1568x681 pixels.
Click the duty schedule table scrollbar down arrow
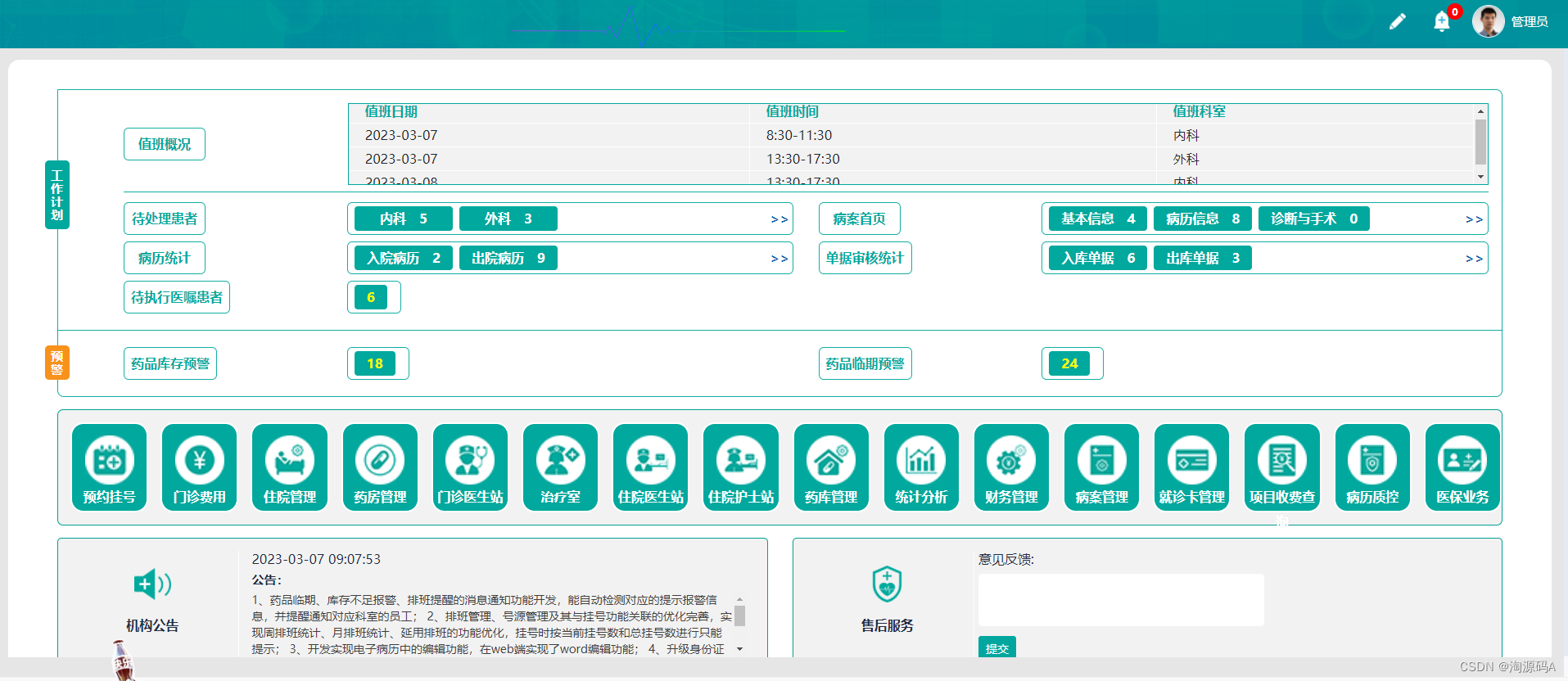1480,177
